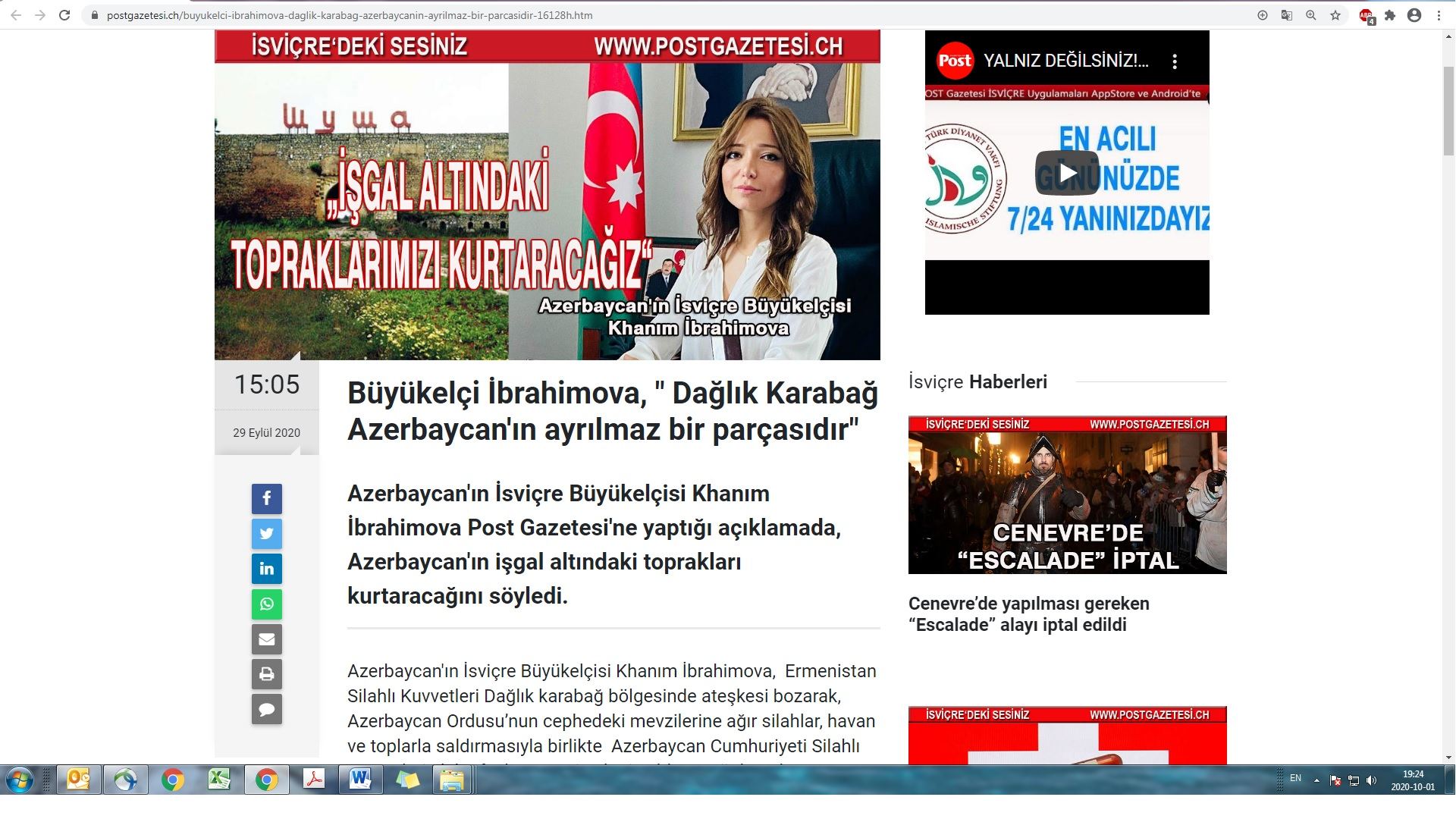Open the Büyükelçi İbrahimova header image
Screen dimensions: 1456x819
pyautogui.click(x=548, y=195)
